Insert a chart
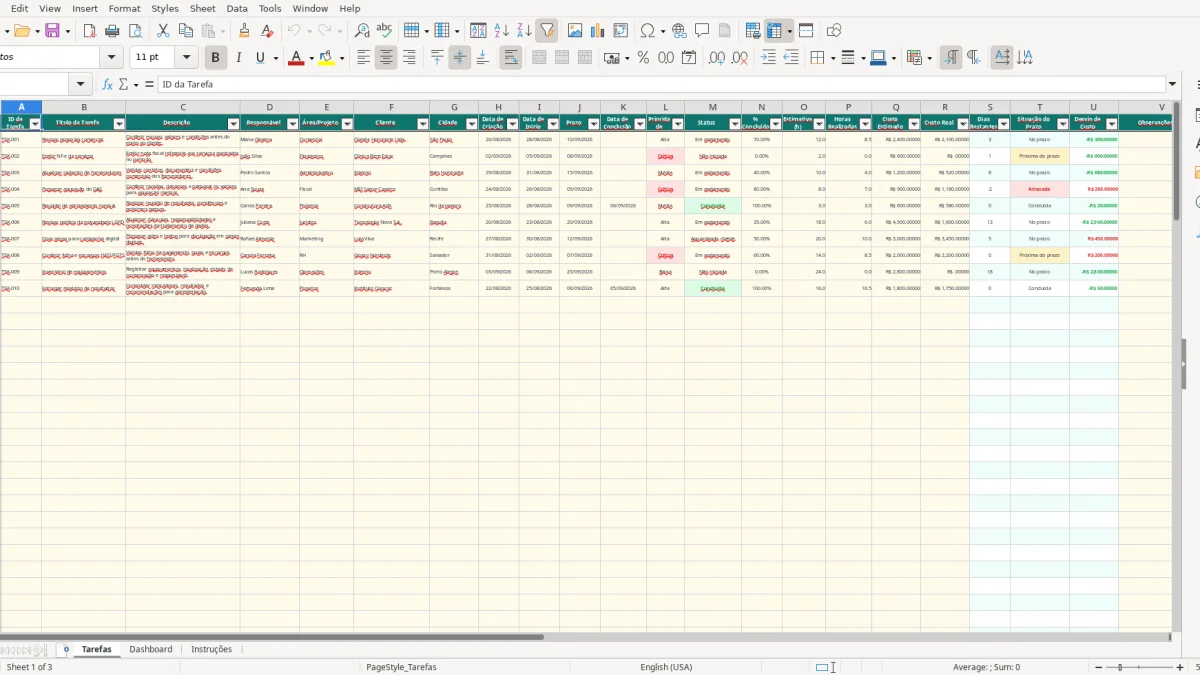Image resolution: width=1200 pixels, height=675 pixels. tap(598, 31)
